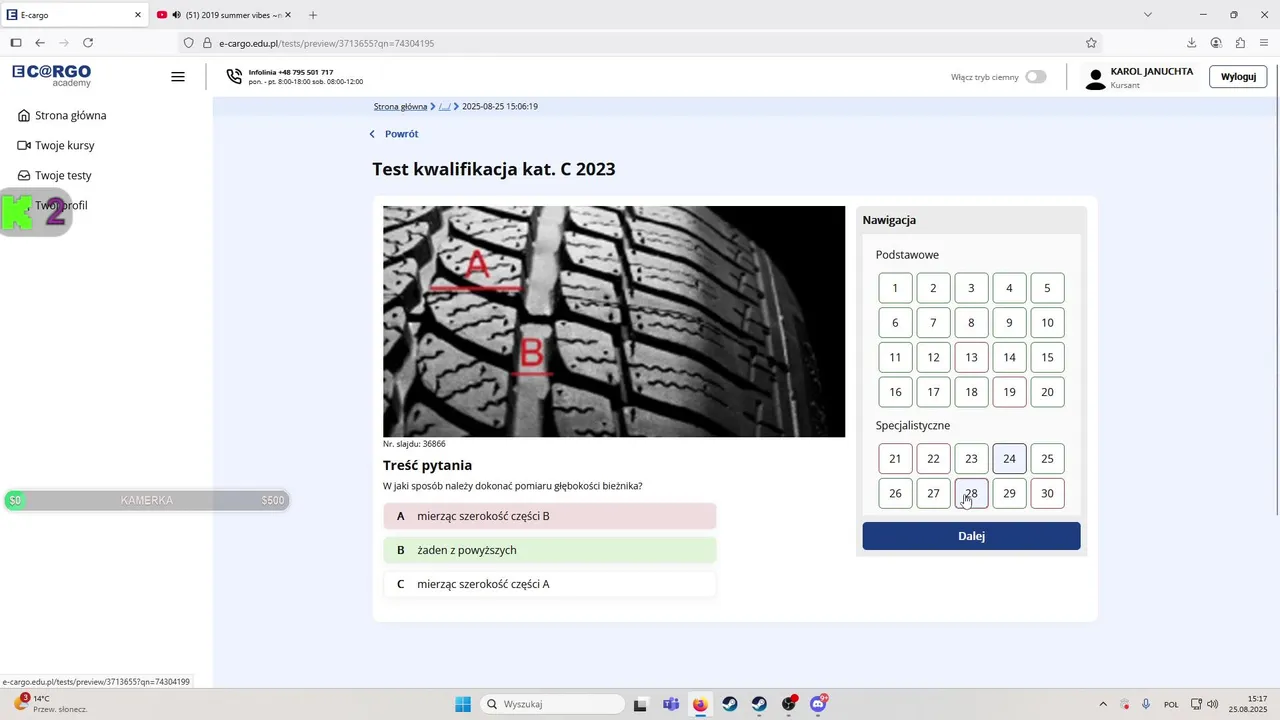The height and width of the screenshot is (720, 1280).
Task: Open Firefox application menu
Action: (1264, 43)
